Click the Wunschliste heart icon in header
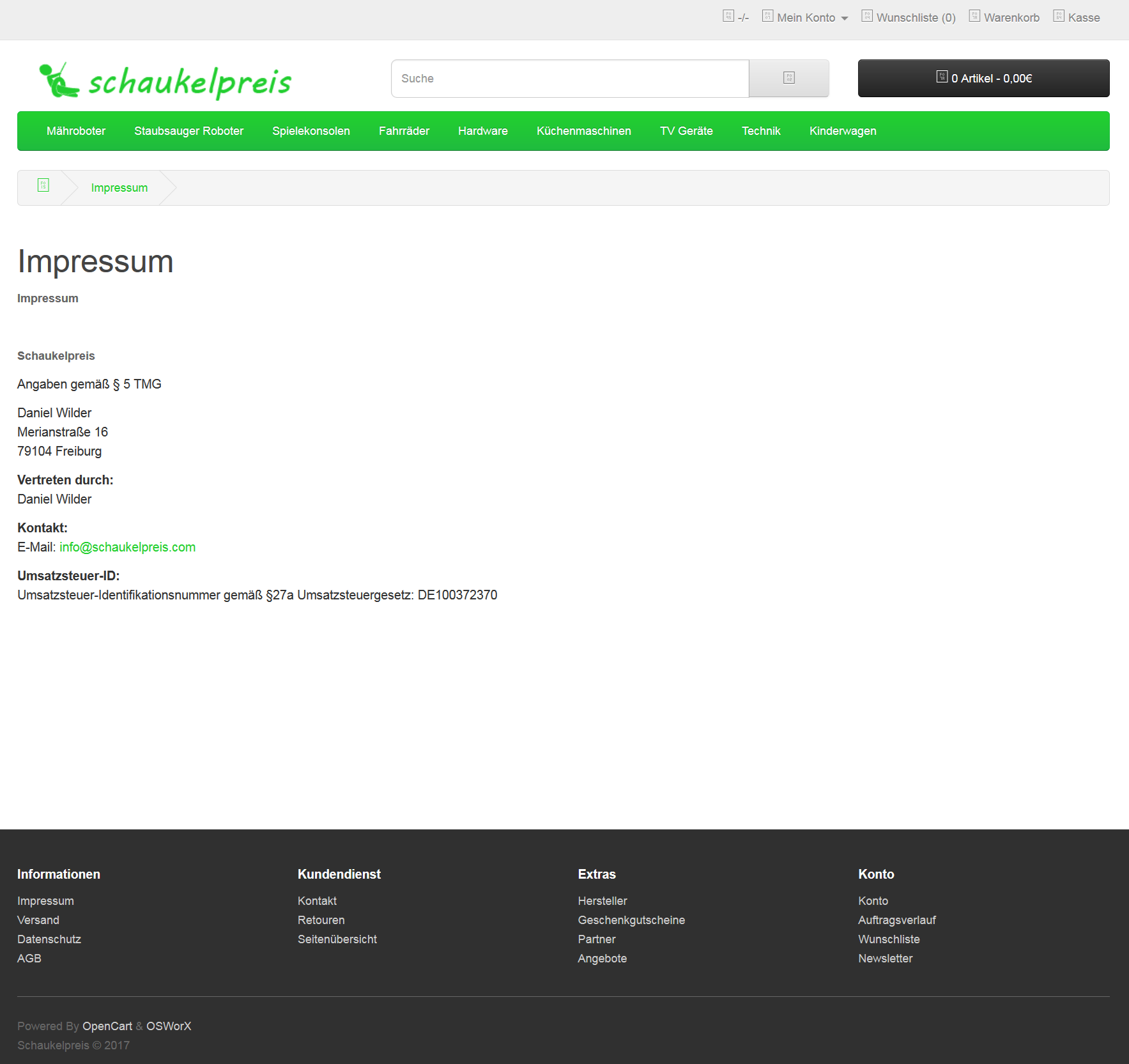The height and width of the screenshot is (1064, 1129). 867,17
